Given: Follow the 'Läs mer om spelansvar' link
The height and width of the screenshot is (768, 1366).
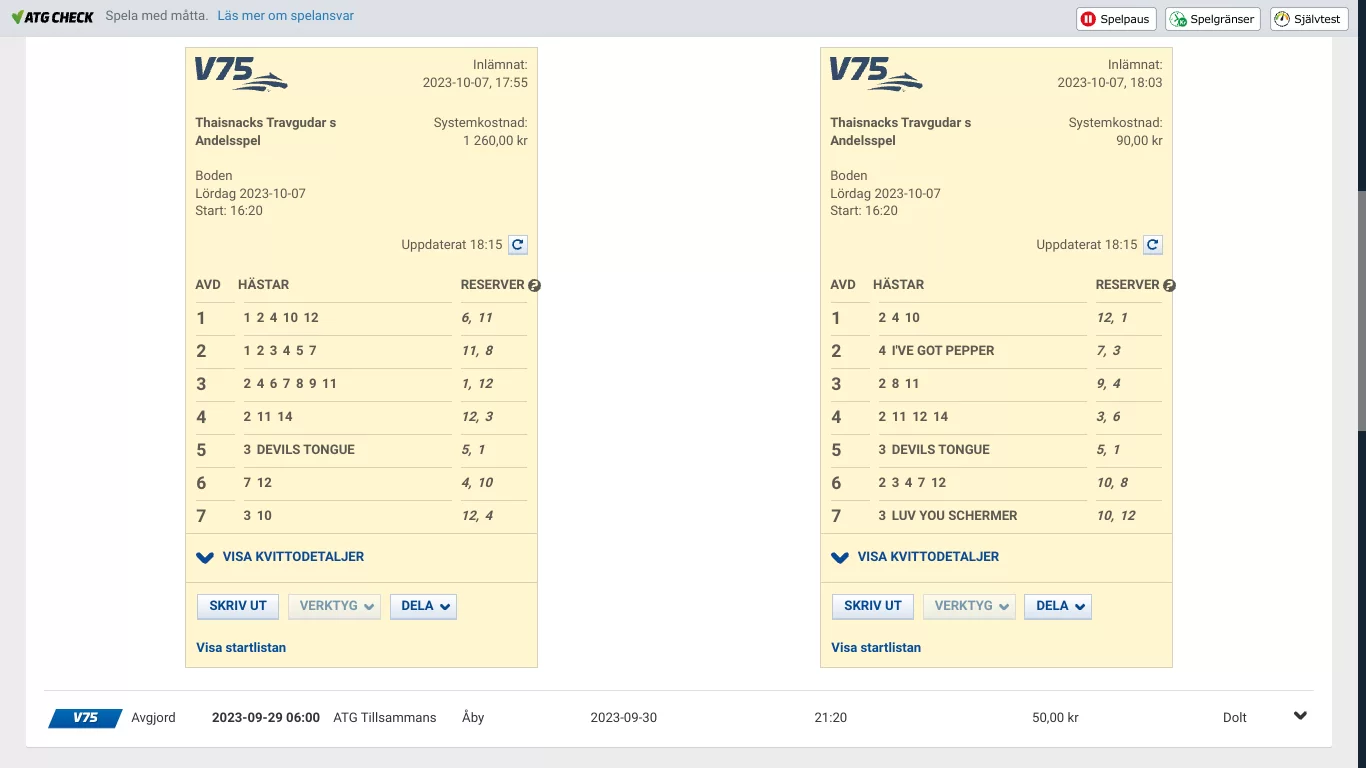Looking at the screenshot, I should click(x=285, y=16).
